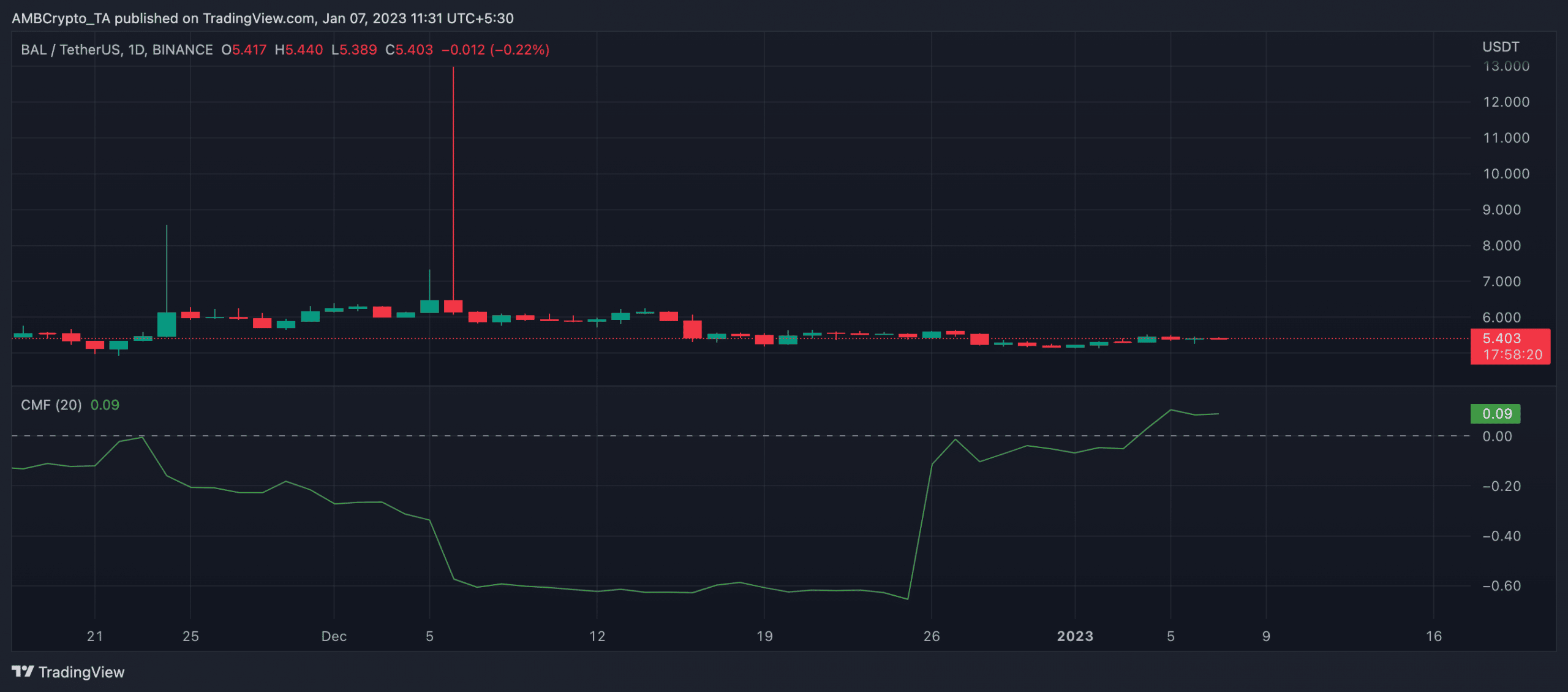This screenshot has height=692, width=1568.
Task: Click the Dec month label on time axis
Action: point(334,636)
